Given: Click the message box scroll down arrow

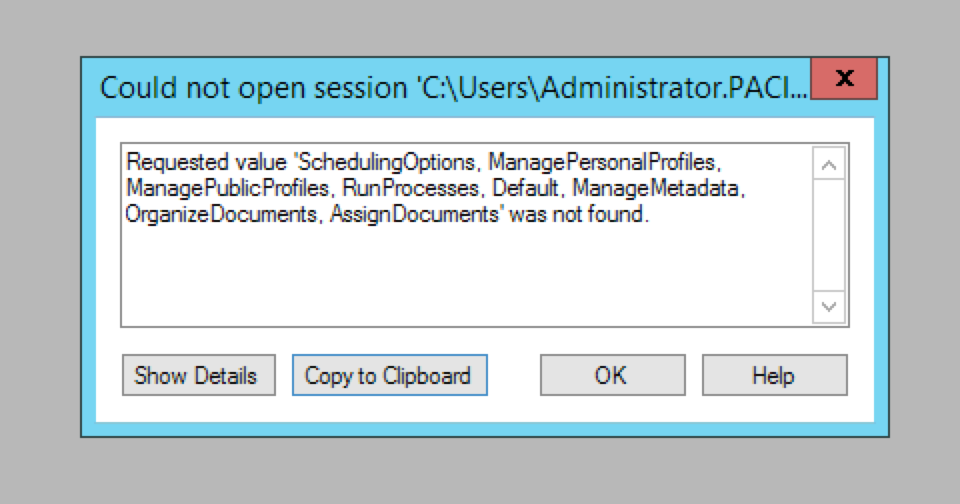Looking at the screenshot, I should 830,307.
